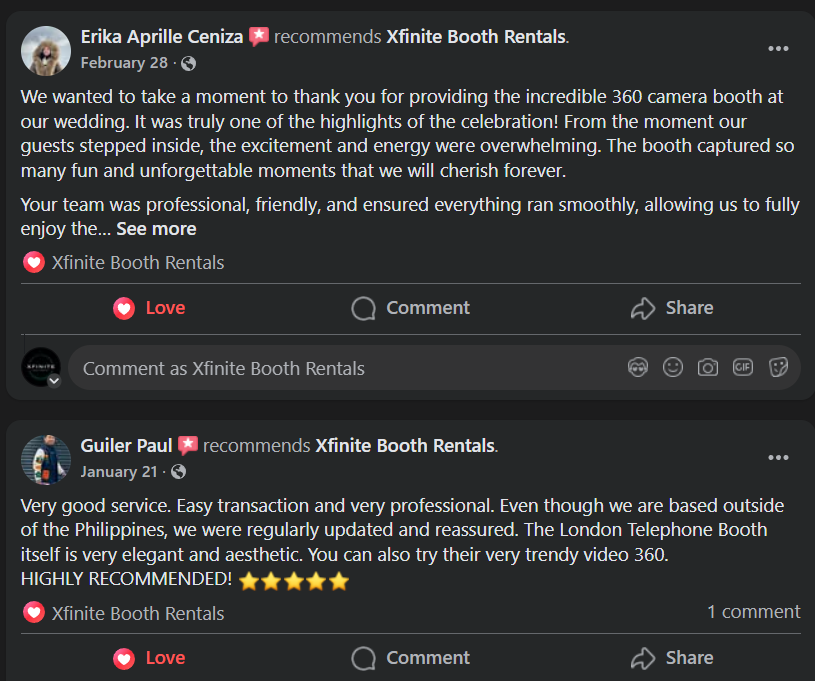Open the GIF picker in comment box
Screen dimensions: 815x681
tap(743, 368)
